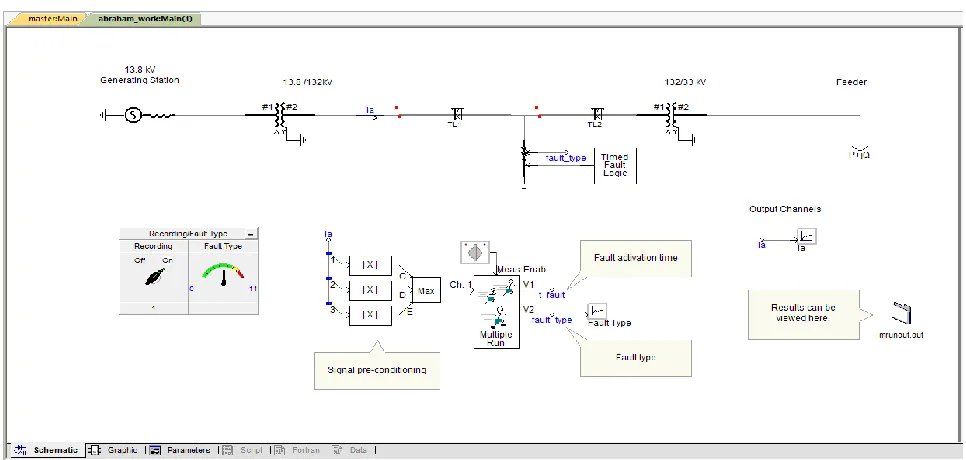Open the Fortran view tab

299,450
